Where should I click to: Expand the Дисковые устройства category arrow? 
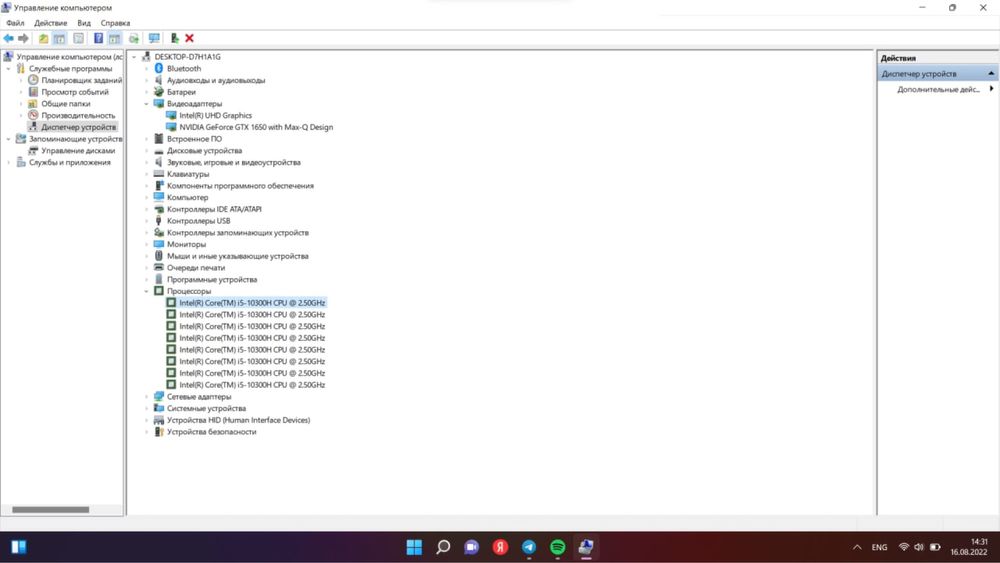[x=147, y=150]
